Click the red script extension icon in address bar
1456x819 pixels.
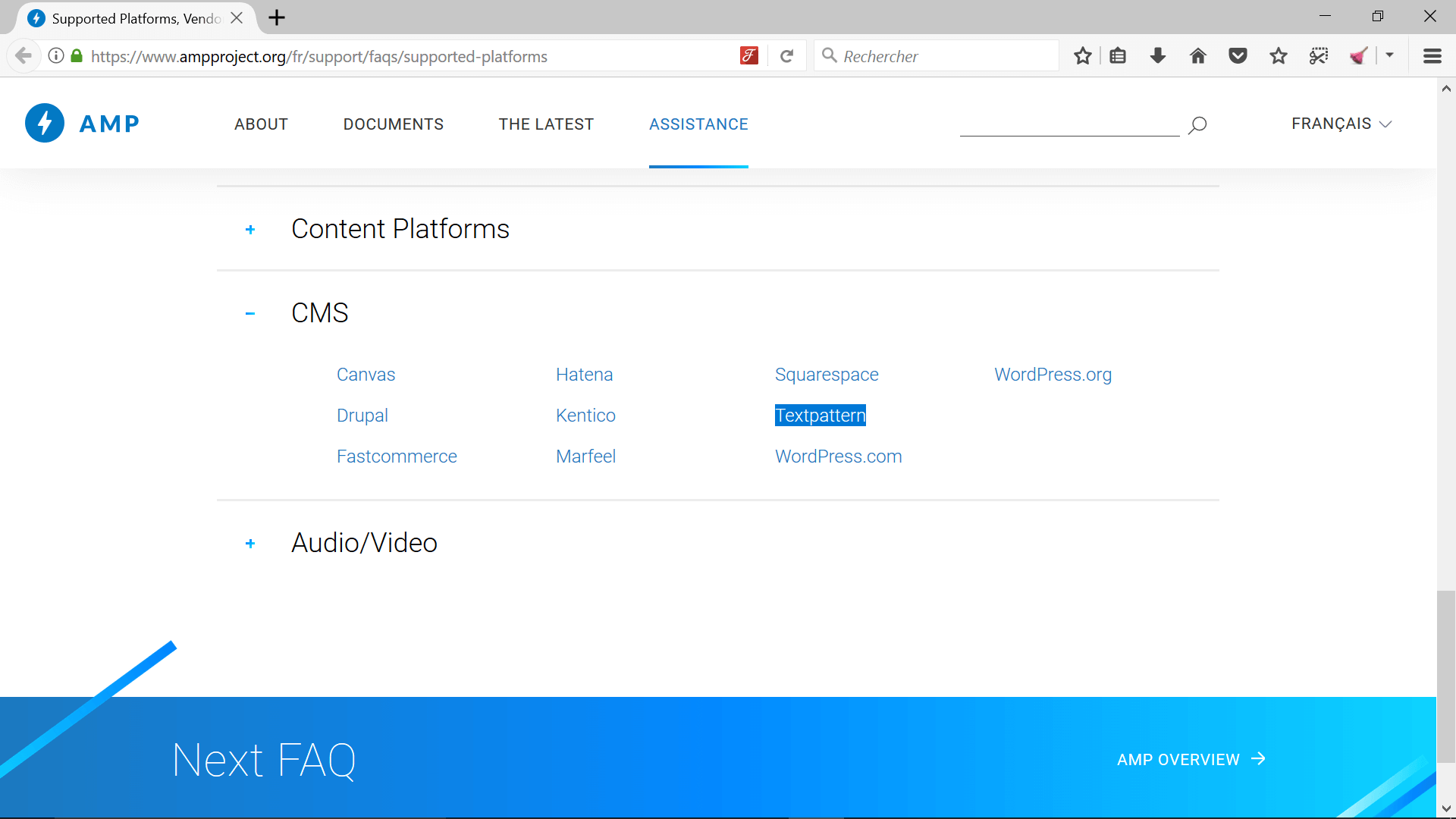coord(748,56)
